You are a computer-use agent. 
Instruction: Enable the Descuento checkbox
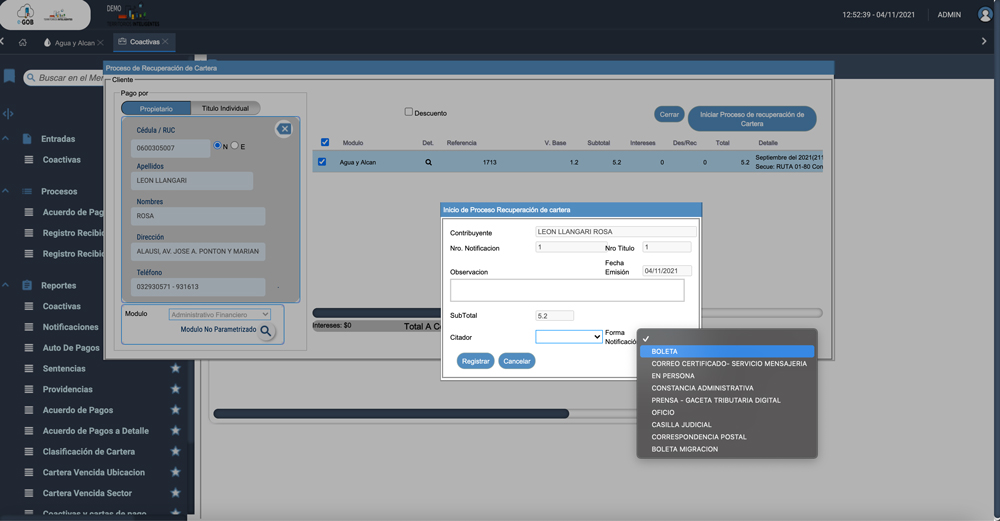(x=409, y=112)
